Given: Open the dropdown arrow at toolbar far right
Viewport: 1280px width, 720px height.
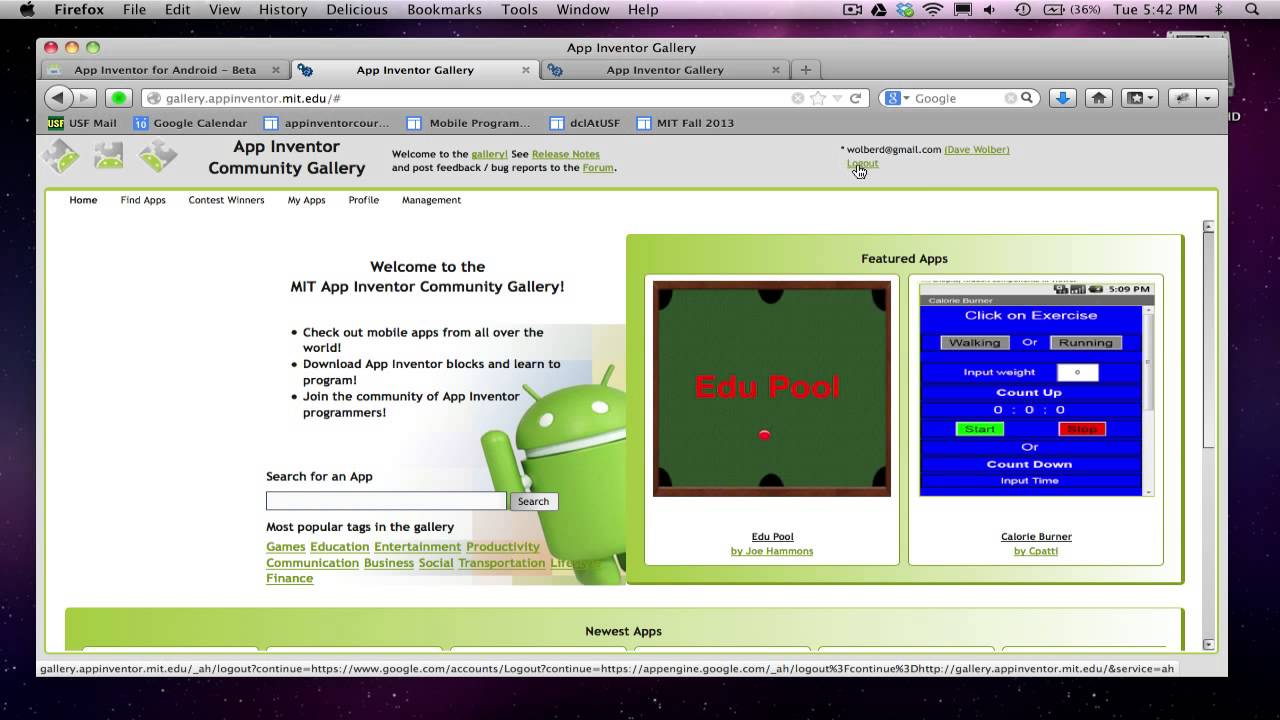Looking at the screenshot, I should [x=1208, y=98].
